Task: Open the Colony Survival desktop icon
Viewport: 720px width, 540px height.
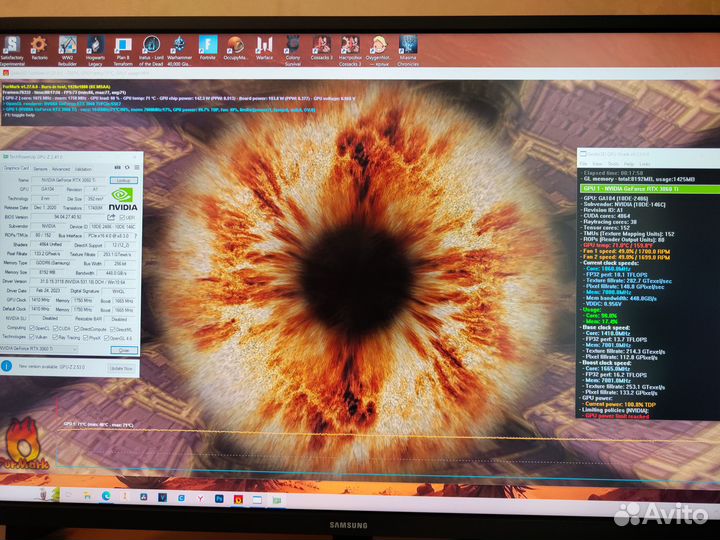Action: click(292, 44)
